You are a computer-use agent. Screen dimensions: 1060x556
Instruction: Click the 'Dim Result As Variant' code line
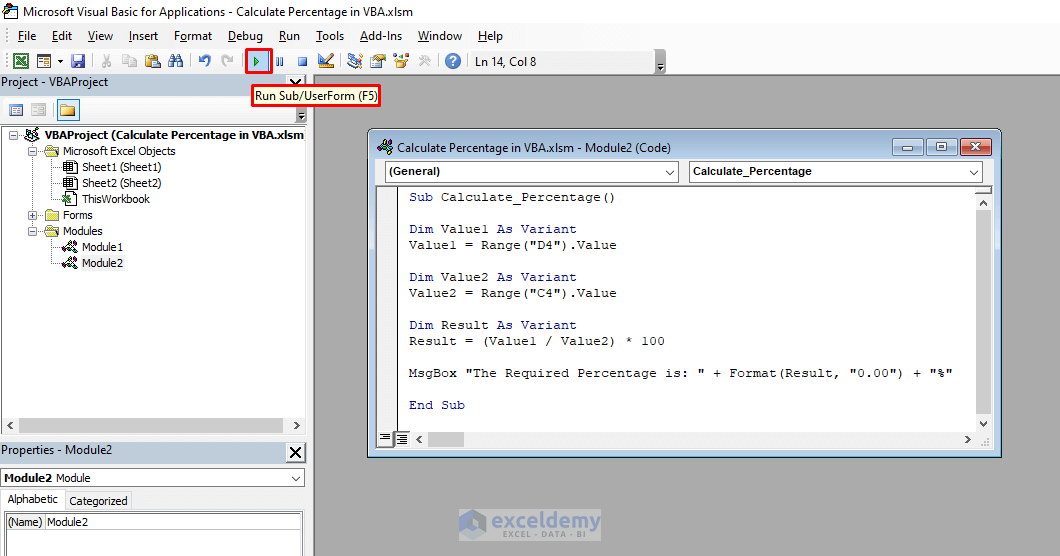(x=492, y=325)
